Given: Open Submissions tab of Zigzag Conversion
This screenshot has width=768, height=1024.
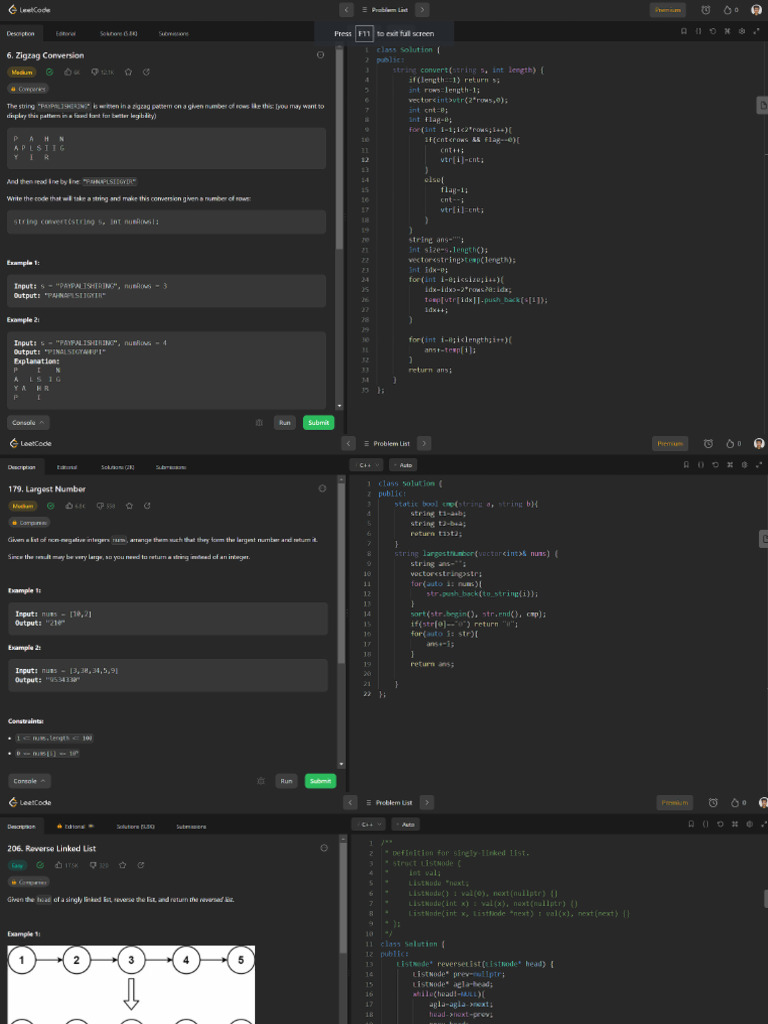Looking at the screenshot, I should (174, 33).
